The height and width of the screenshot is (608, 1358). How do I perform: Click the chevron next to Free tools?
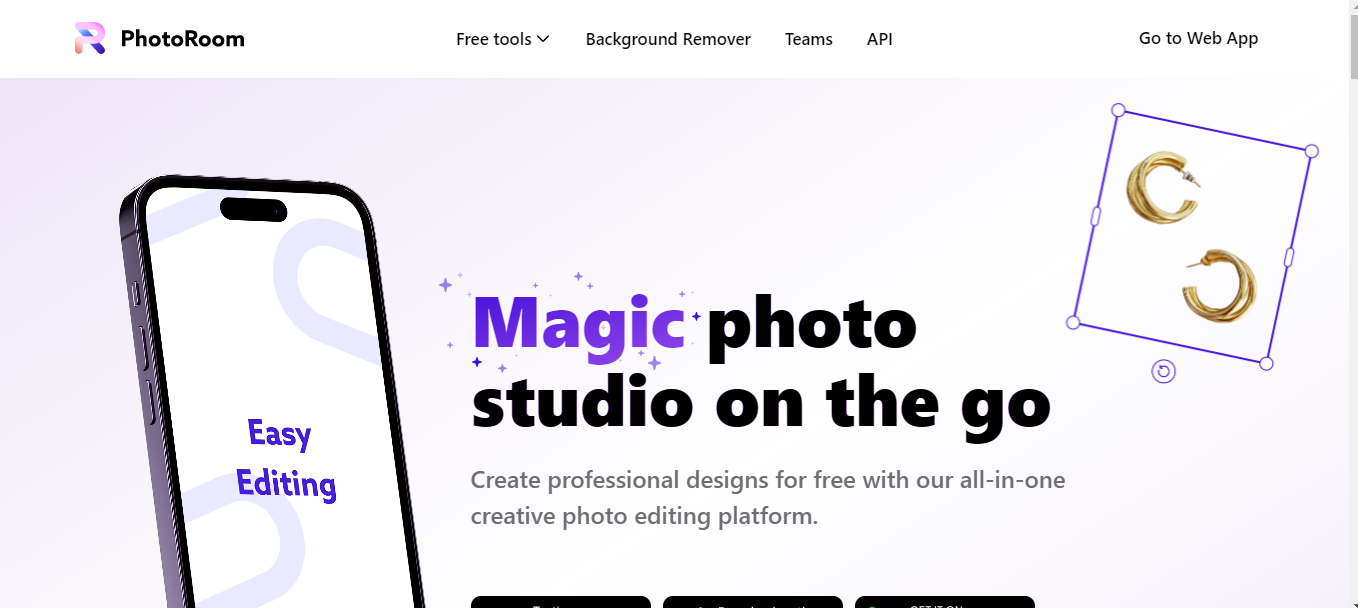(x=543, y=39)
